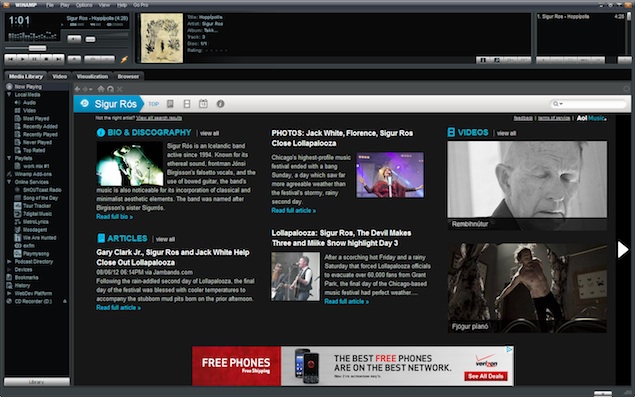
Task: Play the Fjögur píanó video thumbnail
Action: click(x=527, y=288)
